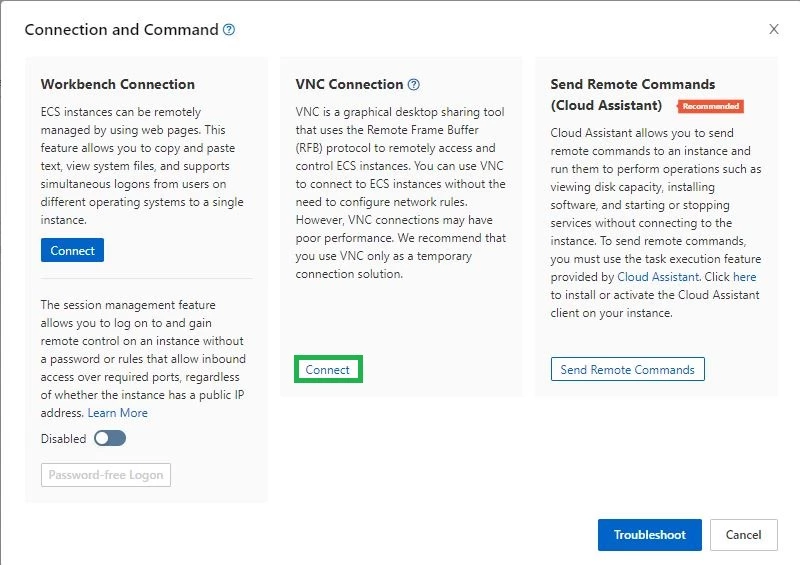Screen dimensions: 800x565
Task: Click the red Recommended badge
Action: click(x=710, y=106)
